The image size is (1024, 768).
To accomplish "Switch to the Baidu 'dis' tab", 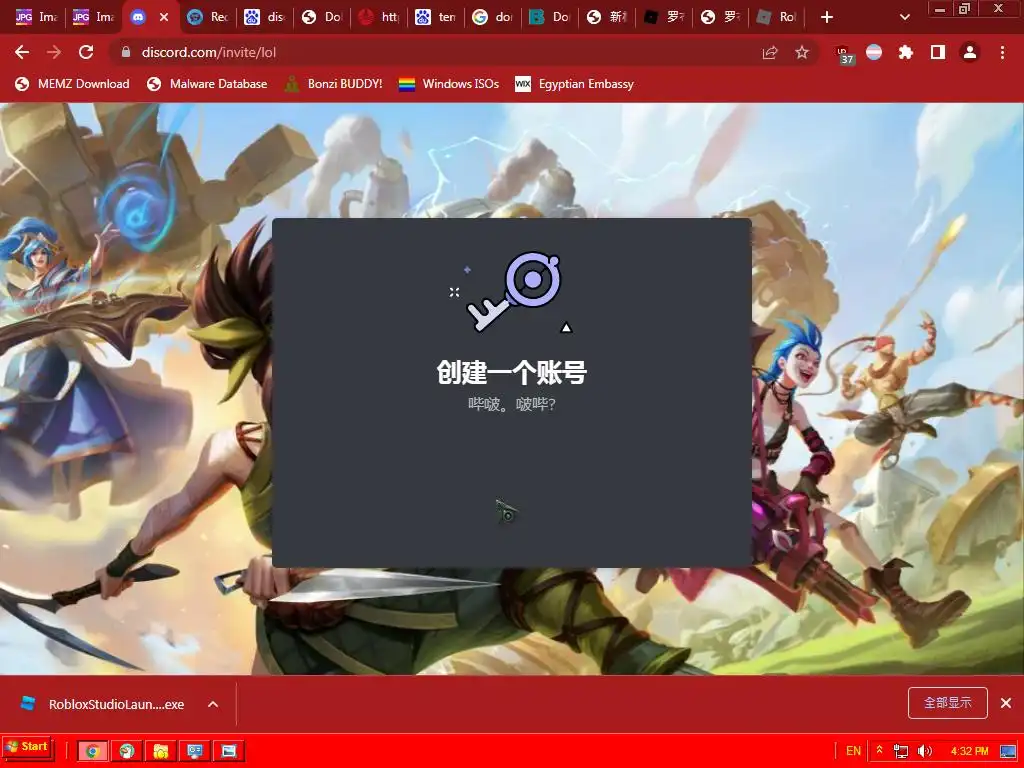I will (264, 17).
